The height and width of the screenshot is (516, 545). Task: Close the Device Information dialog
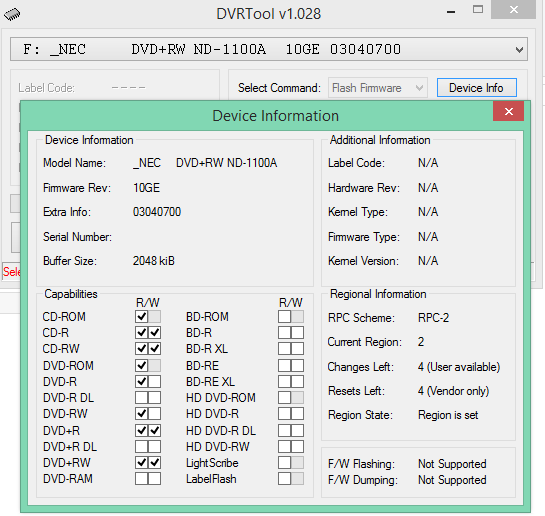[509, 112]
